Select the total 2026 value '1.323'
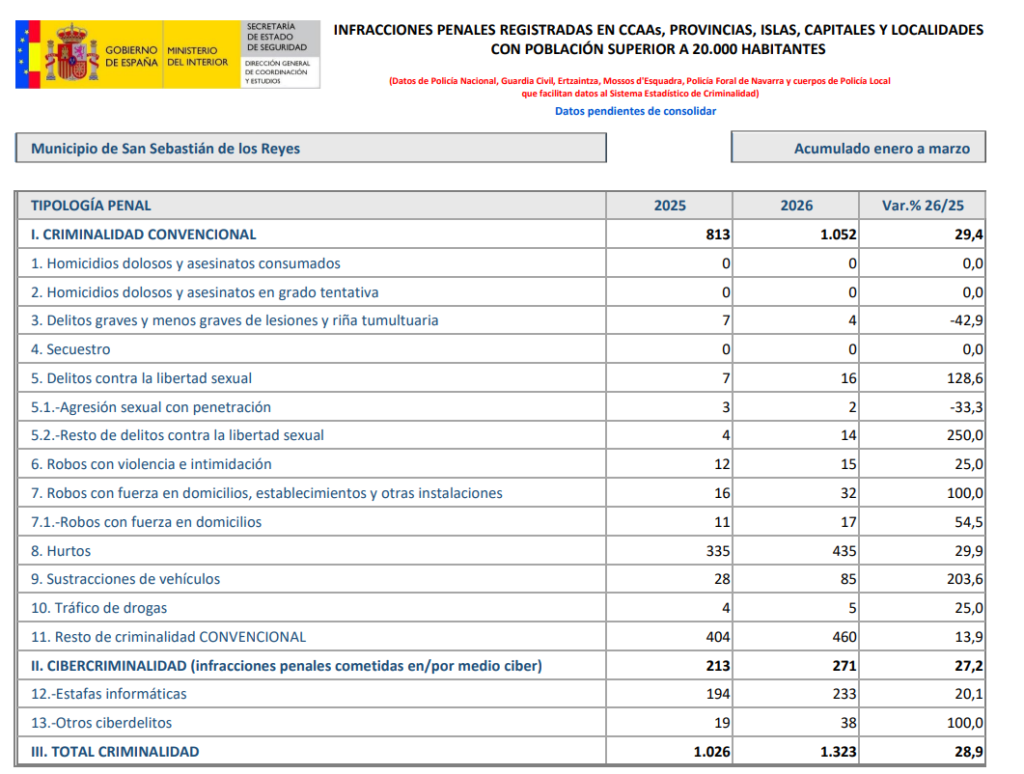 pos(839,752)
